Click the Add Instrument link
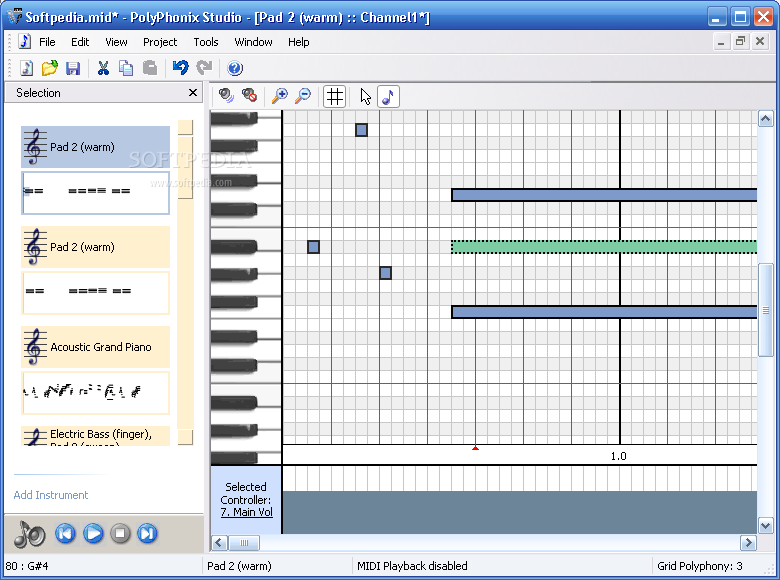780x580 pixels. click(51, 495)
